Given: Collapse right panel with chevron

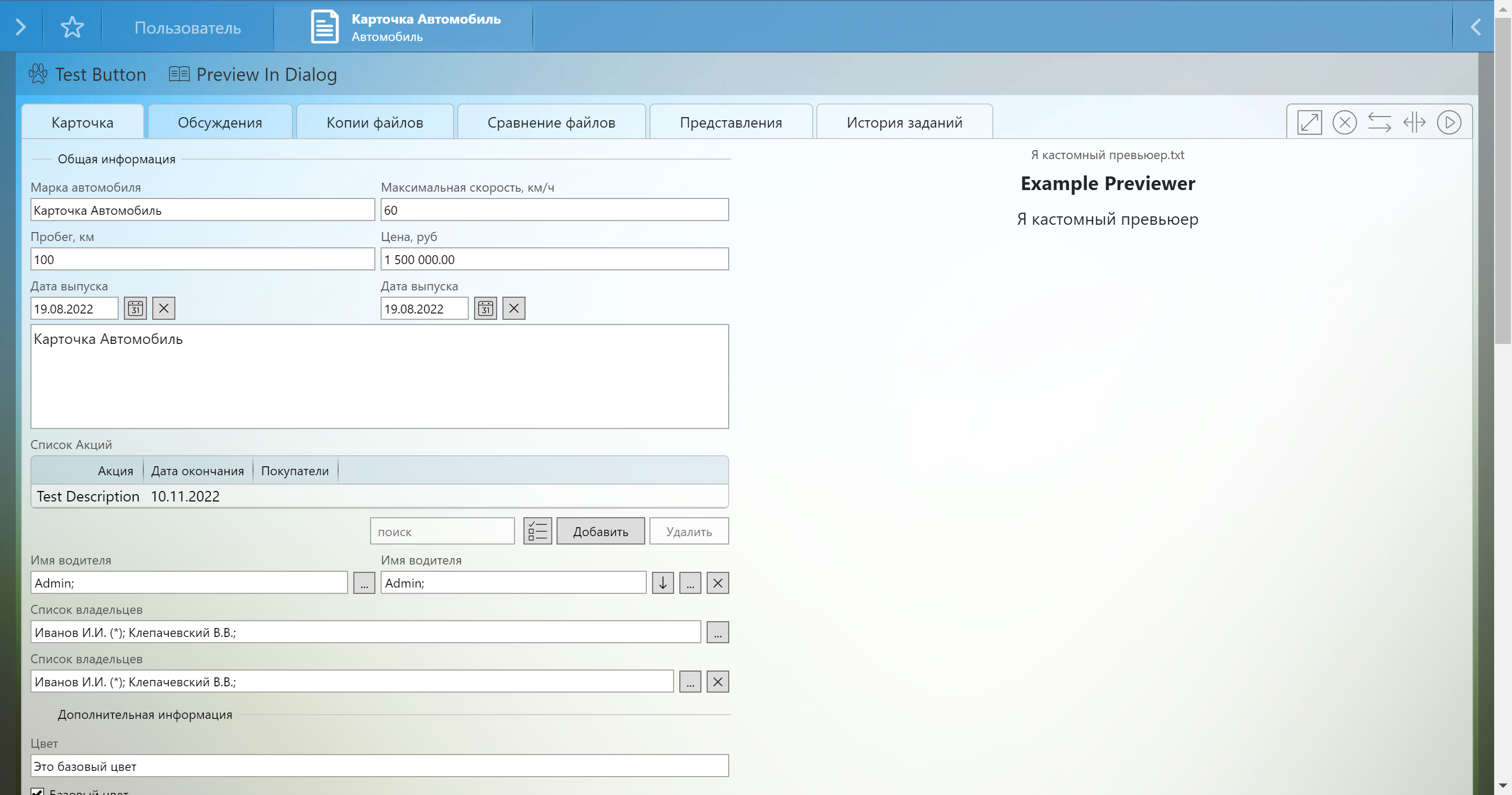Looking at the screenshot, I should pyautogui.click(x=1476, y=27).
